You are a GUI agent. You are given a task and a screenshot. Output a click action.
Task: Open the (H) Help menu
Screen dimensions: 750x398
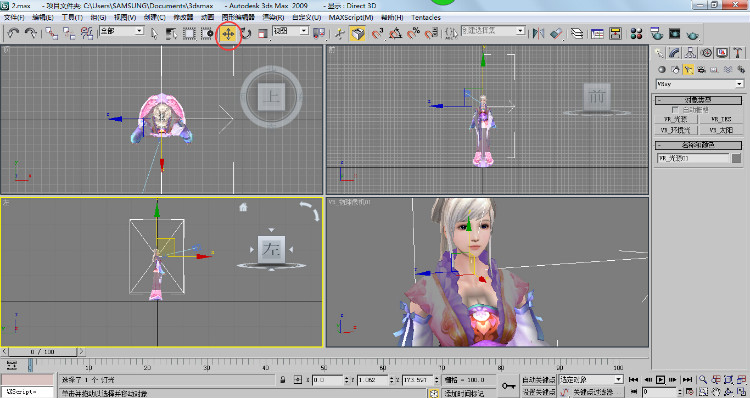click(x=392, y=17)
